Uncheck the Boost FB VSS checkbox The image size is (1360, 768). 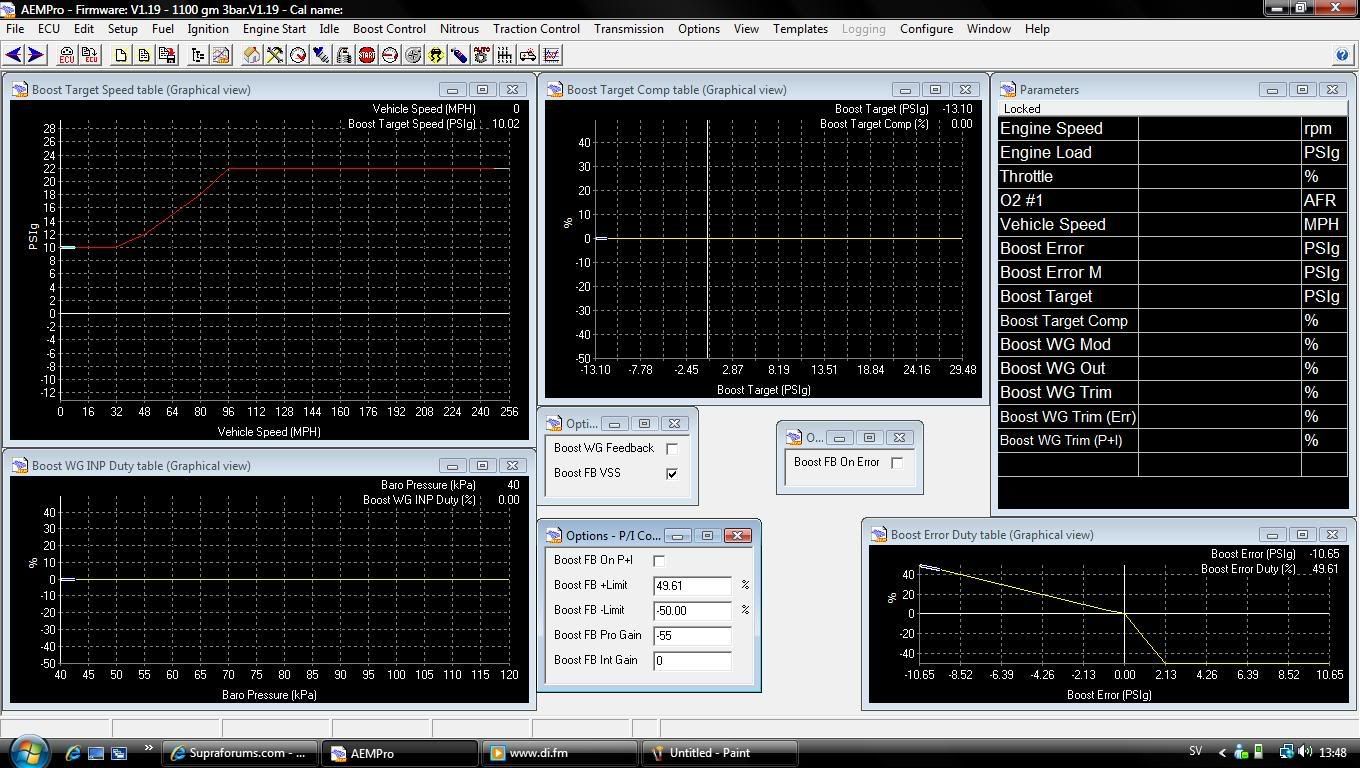(672, 474)
